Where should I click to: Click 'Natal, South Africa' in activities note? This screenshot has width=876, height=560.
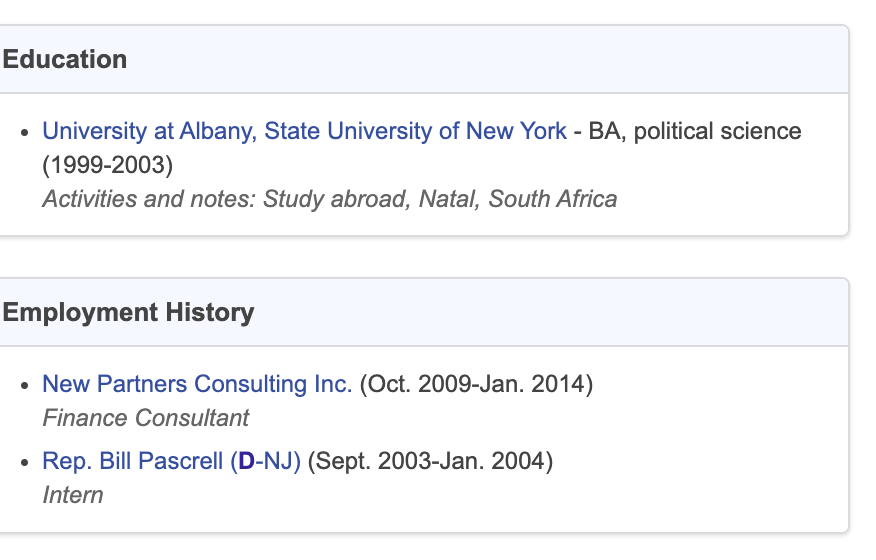518,200
